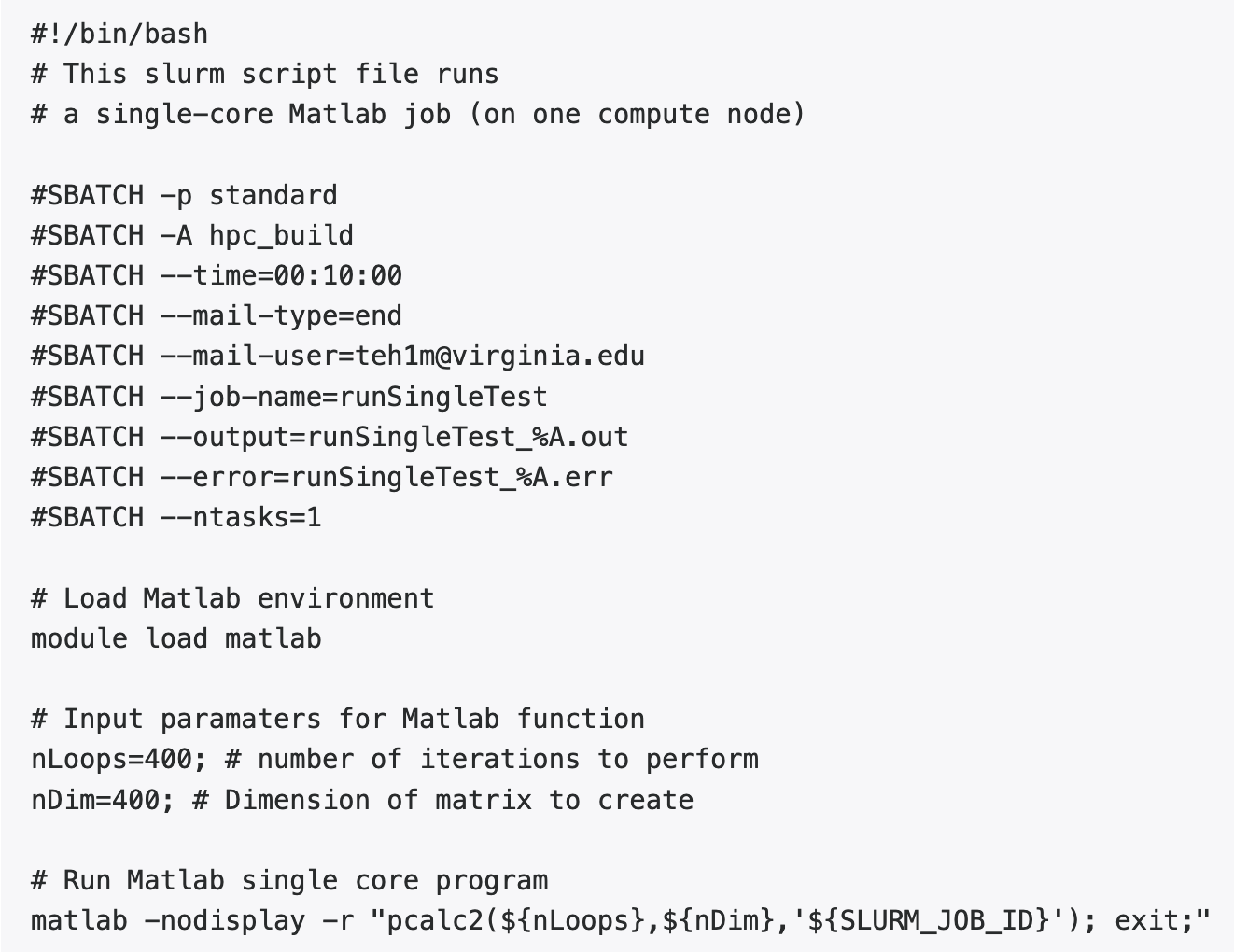Click the 'hpc_build' account name
Image resolution: width=1234 pixels, height=952 pixels.
click(x=281, y=236)
